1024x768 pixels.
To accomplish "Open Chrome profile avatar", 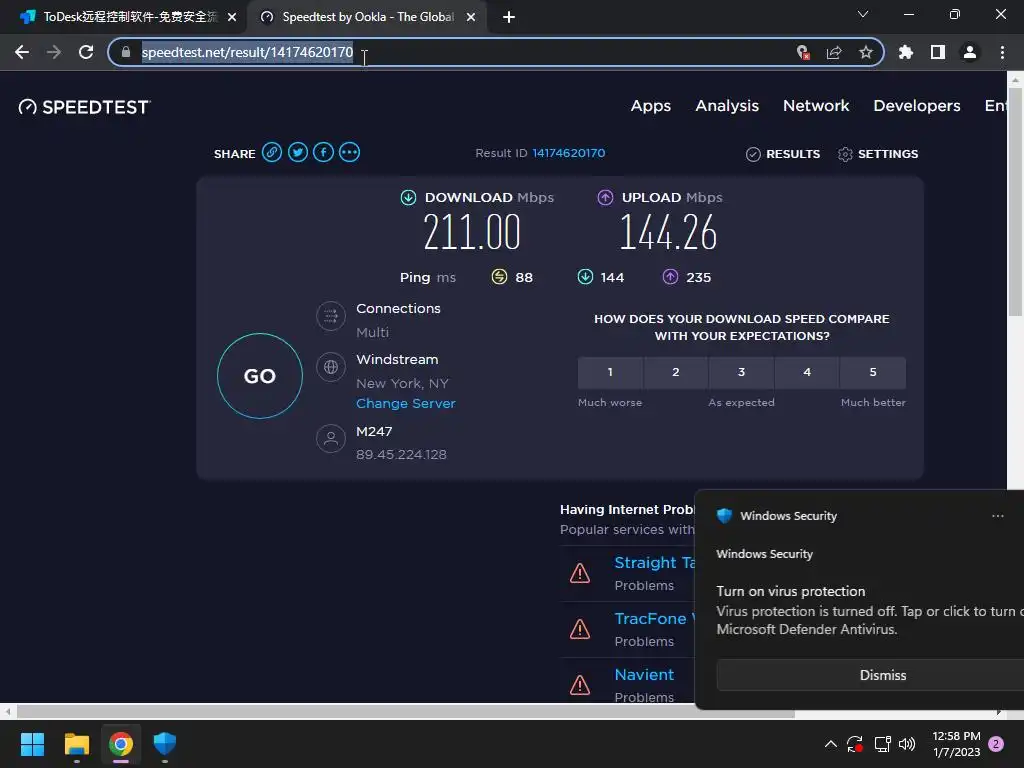I will pyautogui.click(x=970, y=52).
